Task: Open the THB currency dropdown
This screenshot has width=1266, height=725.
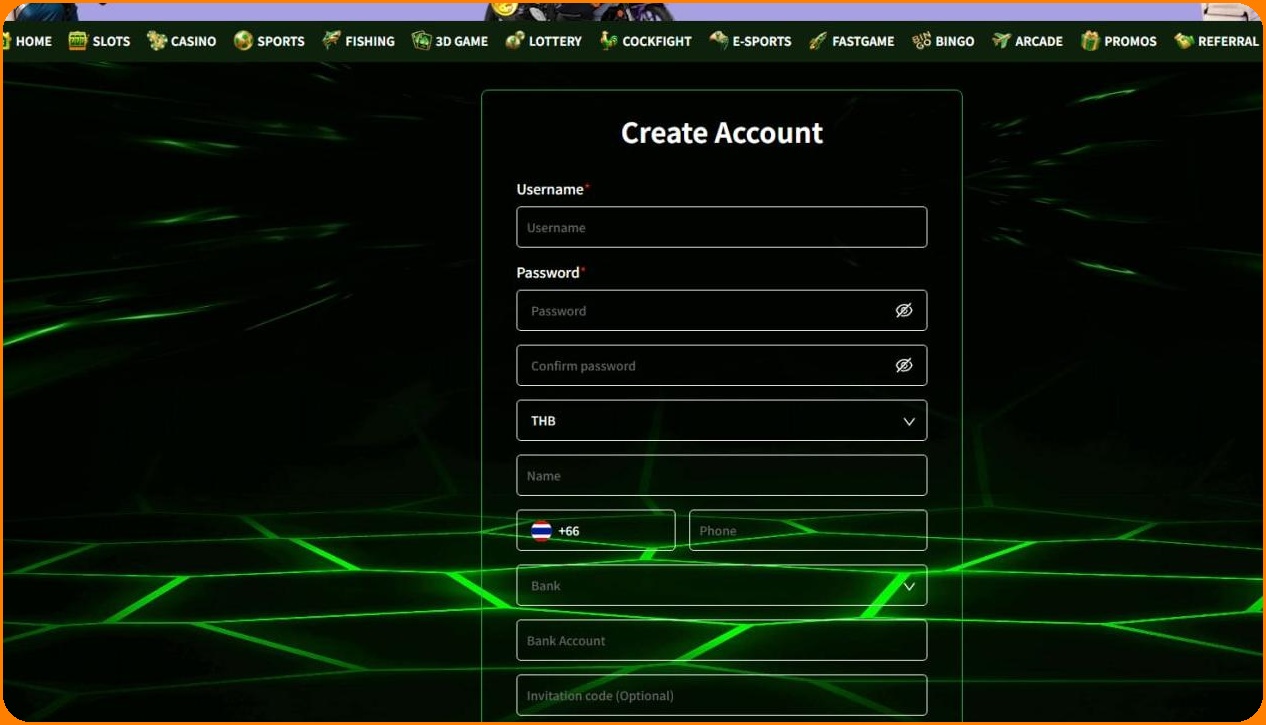Action: pyautogui.click(x=721, y=421)
